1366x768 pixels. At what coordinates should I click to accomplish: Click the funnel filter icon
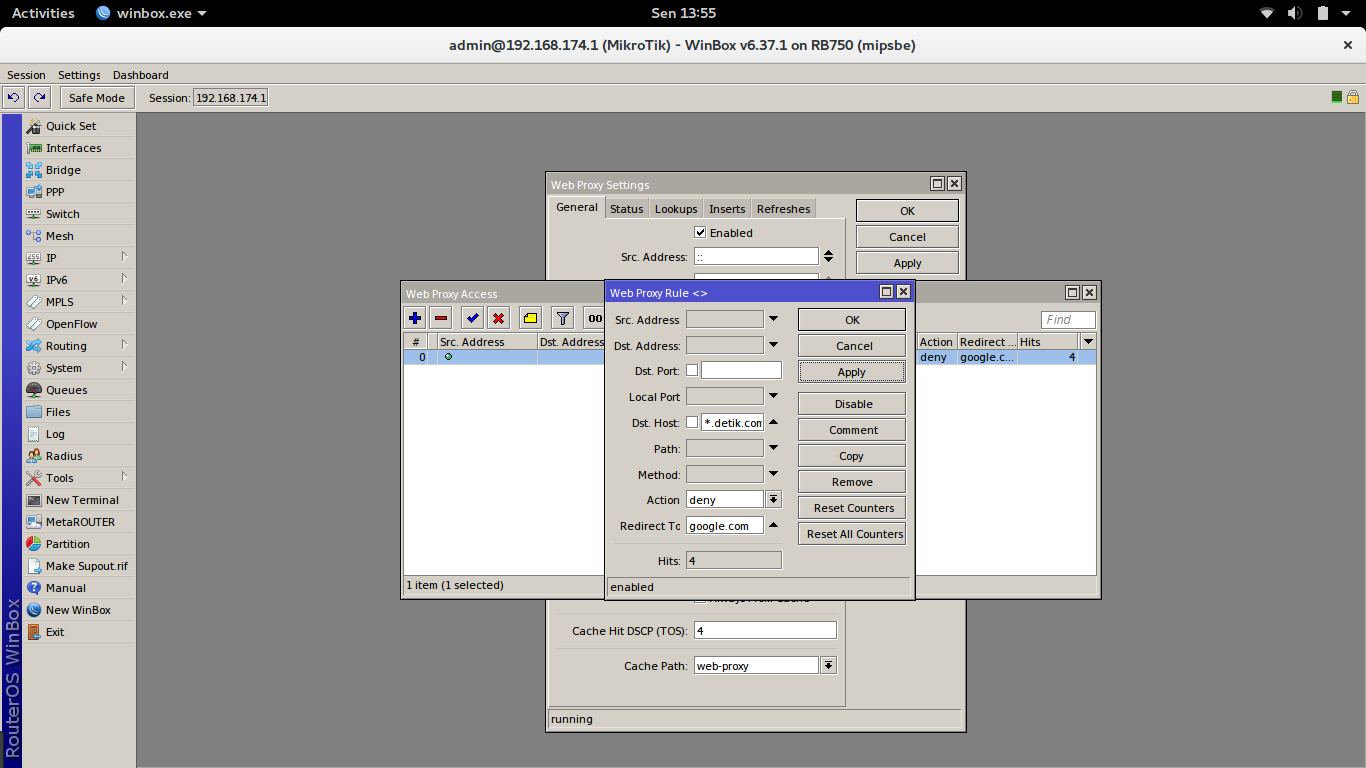pos(563,318)
